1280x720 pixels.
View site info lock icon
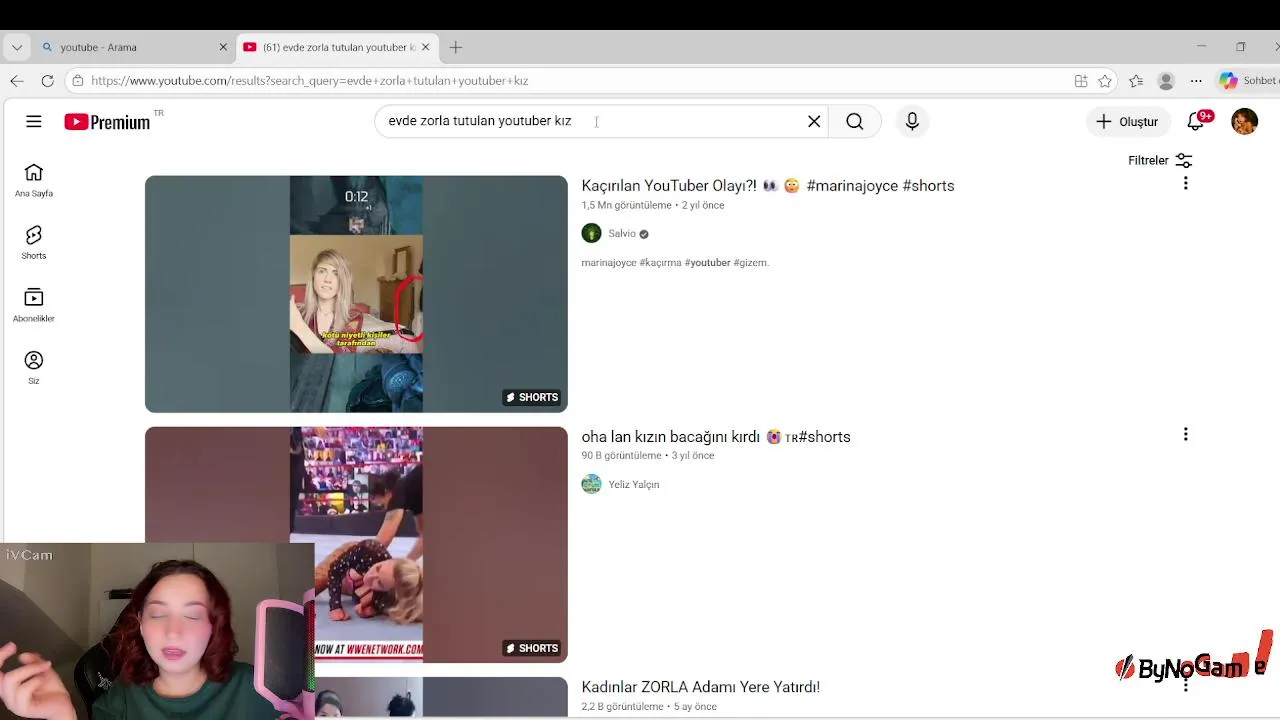pyautogui.click(x=77, y=80)
